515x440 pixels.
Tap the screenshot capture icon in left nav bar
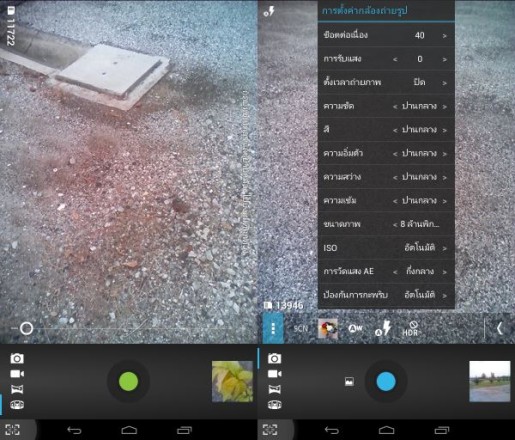coord(12,430)
